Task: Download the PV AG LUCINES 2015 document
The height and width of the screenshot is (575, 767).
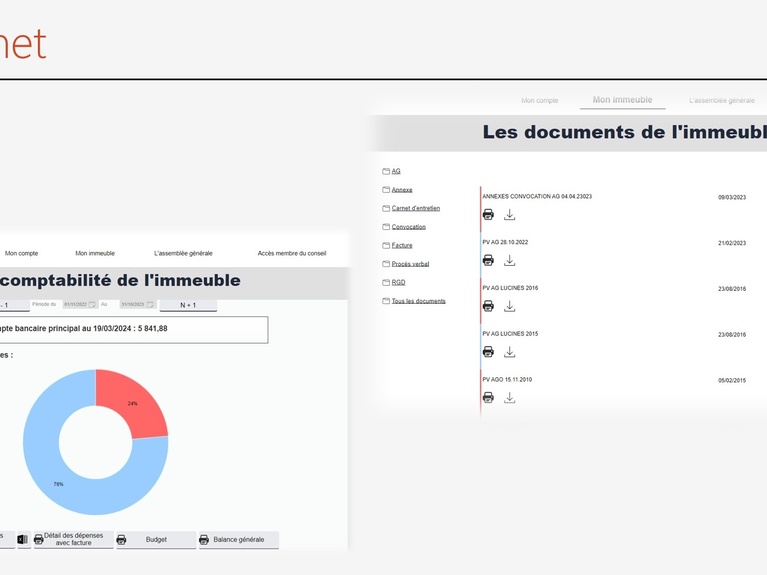Action: point(509,351)
